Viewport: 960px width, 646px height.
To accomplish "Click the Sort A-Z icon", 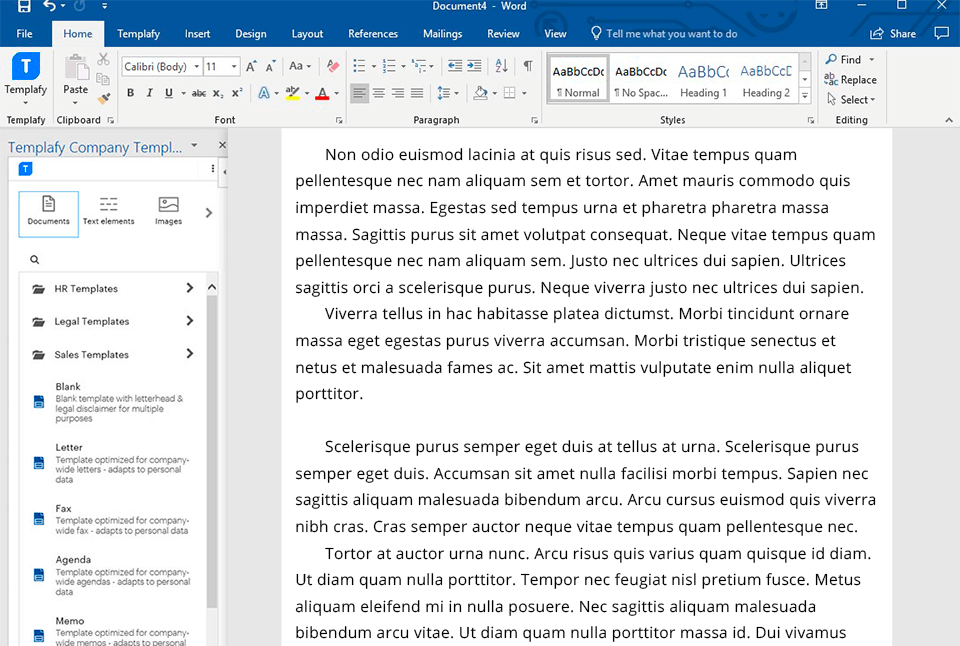I will pos(502,67).
